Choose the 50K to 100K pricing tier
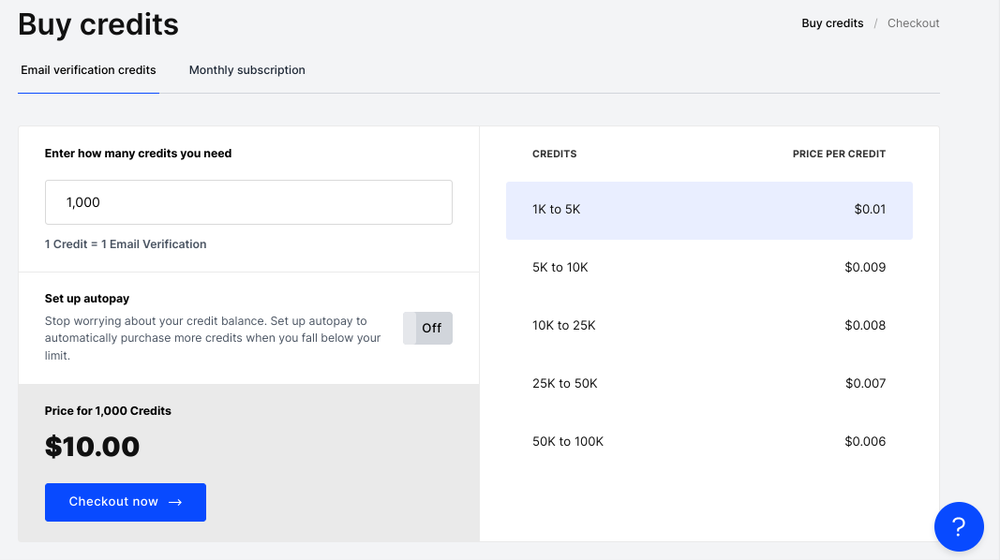 [x=709, y=442]
